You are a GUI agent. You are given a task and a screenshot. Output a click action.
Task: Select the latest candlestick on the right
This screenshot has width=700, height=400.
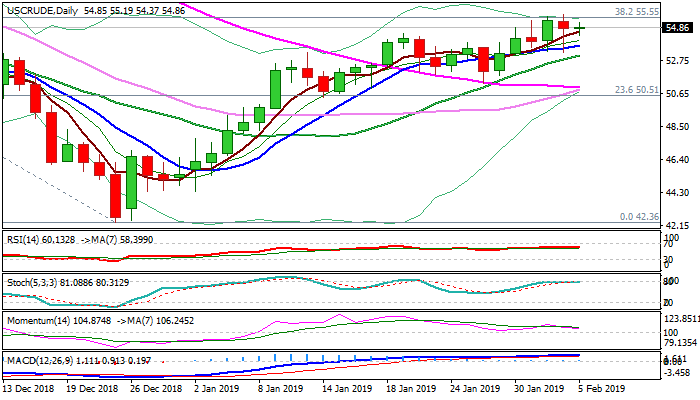click(580, 27)
